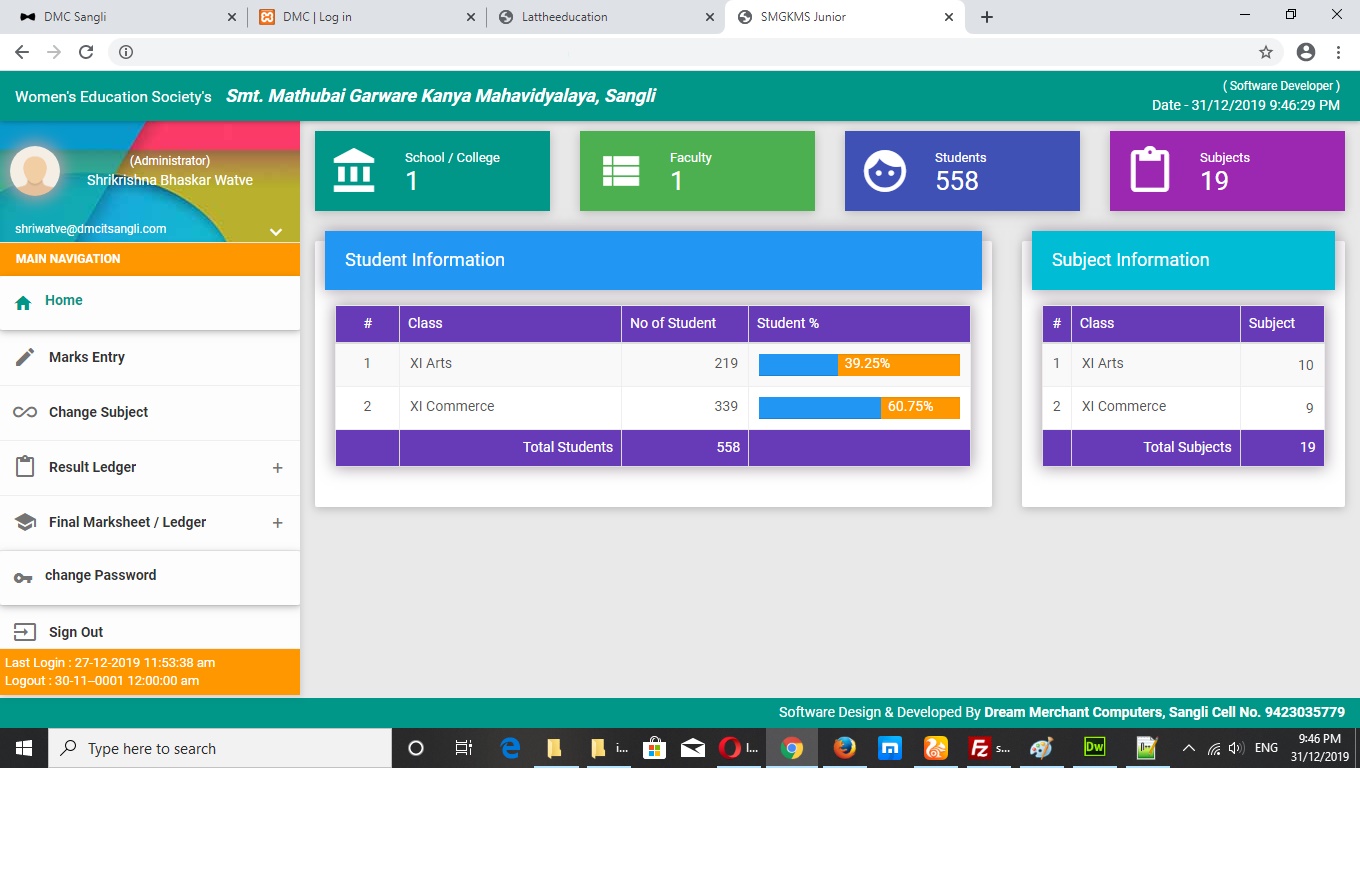Viewport: 1360px width, 875px height.
Task: Click the Faculty list icon on tile
Action: point(620,171)
